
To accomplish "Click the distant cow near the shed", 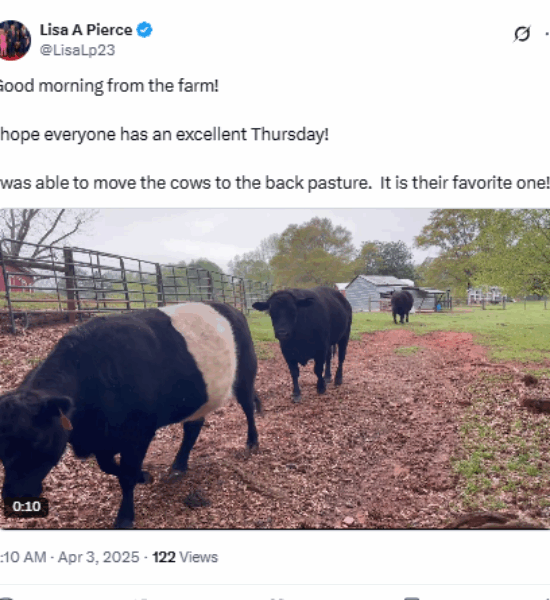I will tap(402, 307).
